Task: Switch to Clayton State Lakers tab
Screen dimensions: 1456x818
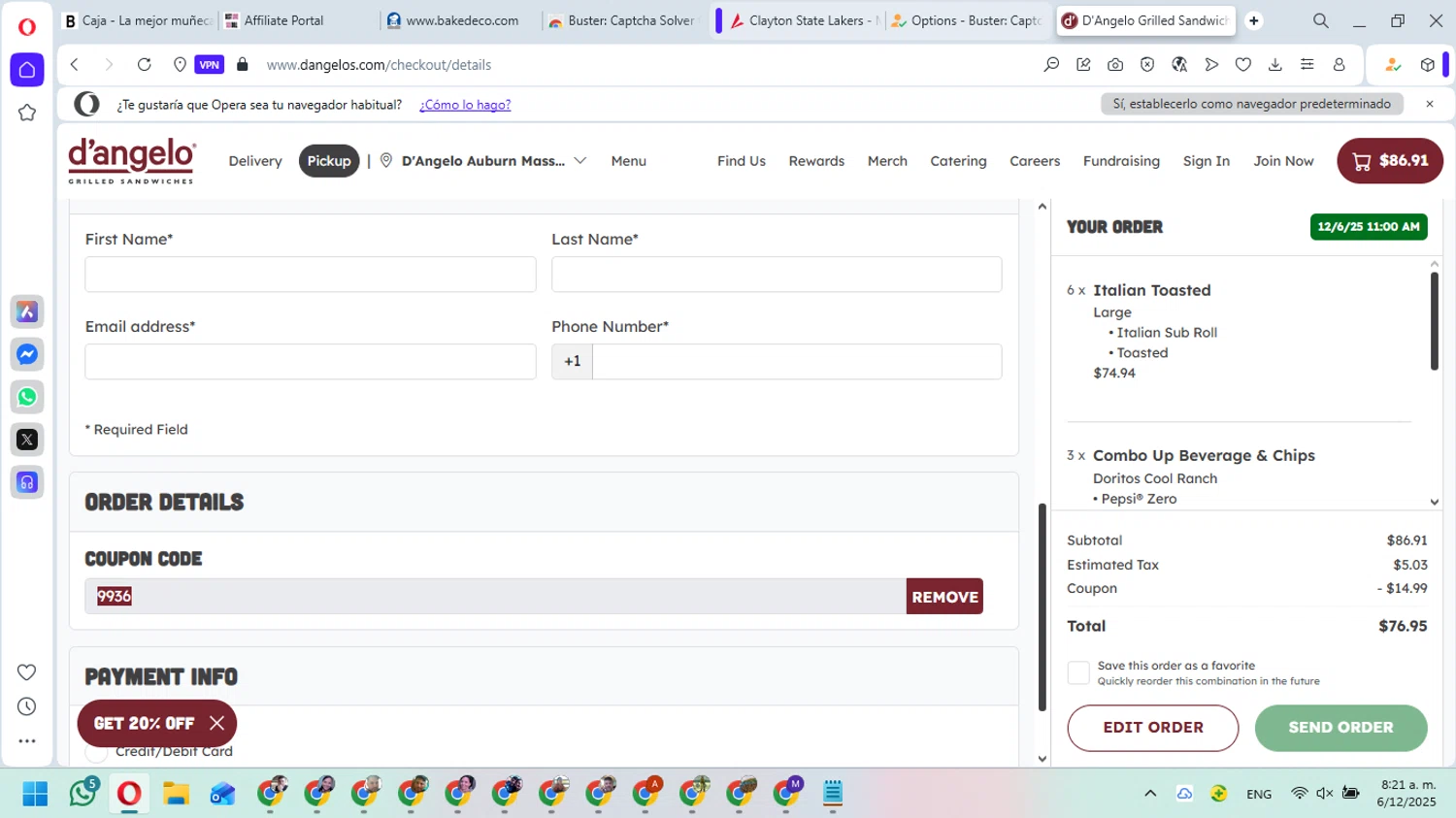Action: [x=804, y=20]
